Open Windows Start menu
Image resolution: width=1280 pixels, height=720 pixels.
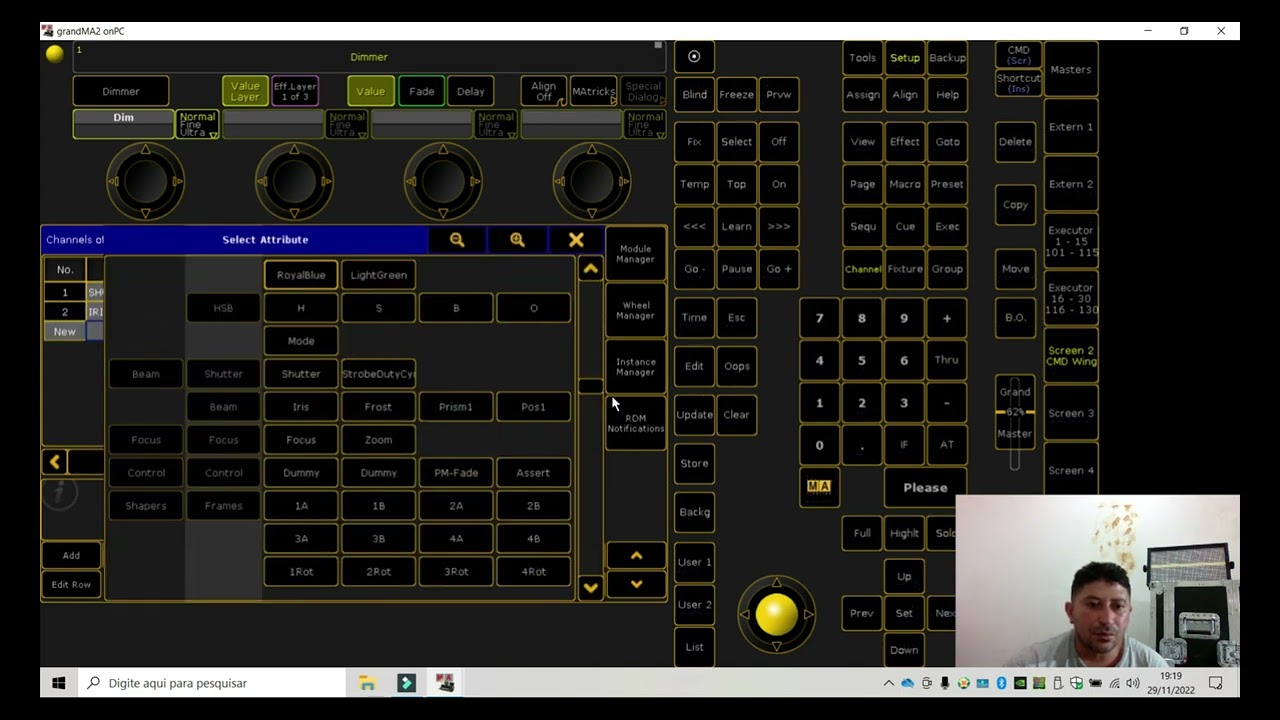pos(58,683)
